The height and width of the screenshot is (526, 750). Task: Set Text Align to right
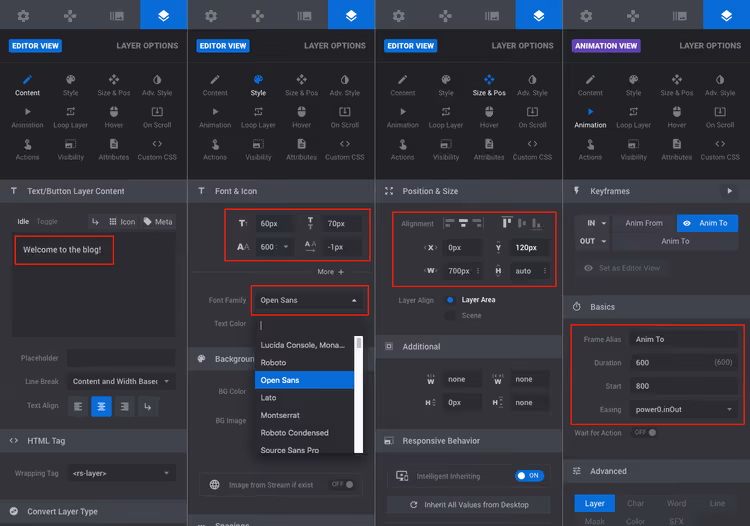[x=124, y=406]
